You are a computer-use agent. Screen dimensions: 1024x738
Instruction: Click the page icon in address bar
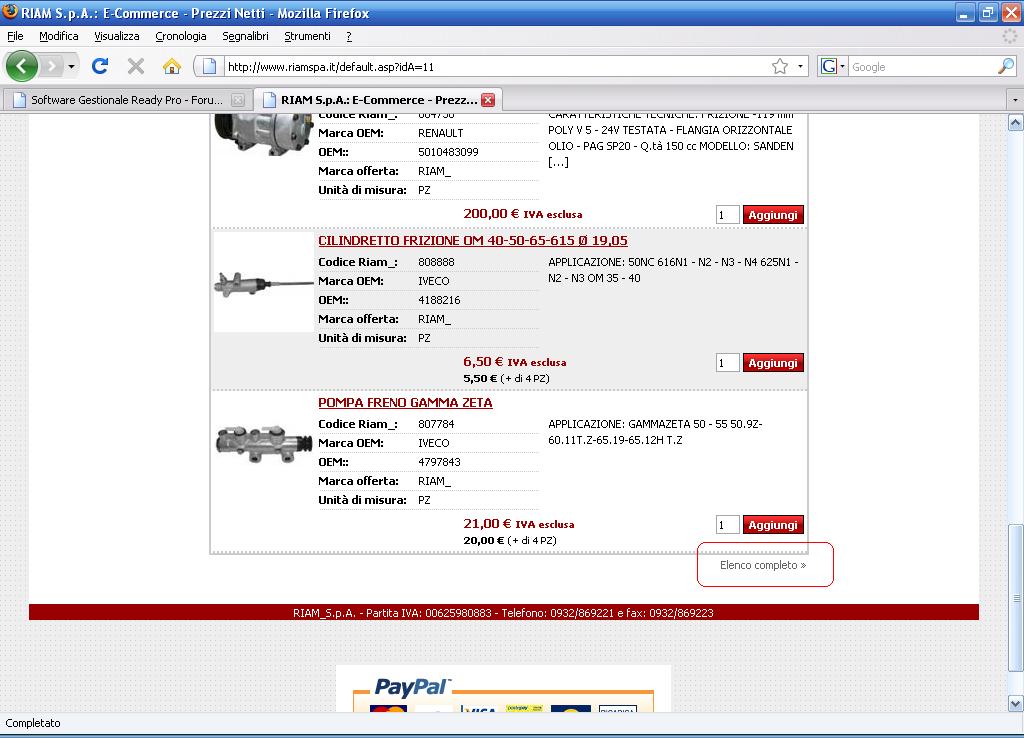point(209,66)
